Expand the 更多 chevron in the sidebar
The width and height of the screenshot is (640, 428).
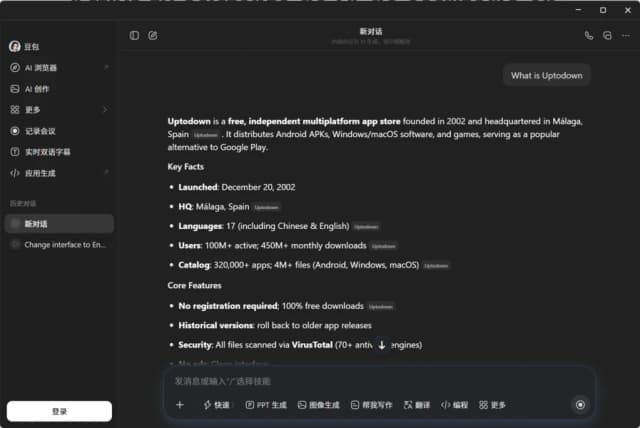105,109
